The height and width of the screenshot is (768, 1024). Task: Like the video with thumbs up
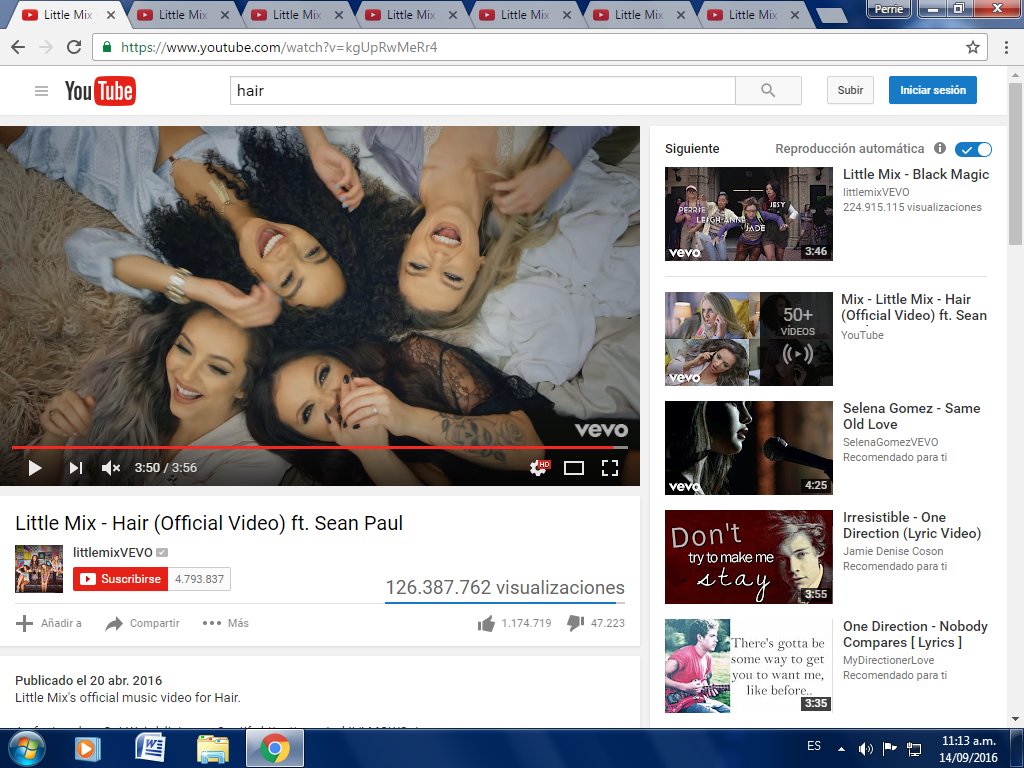coord(486,624)
